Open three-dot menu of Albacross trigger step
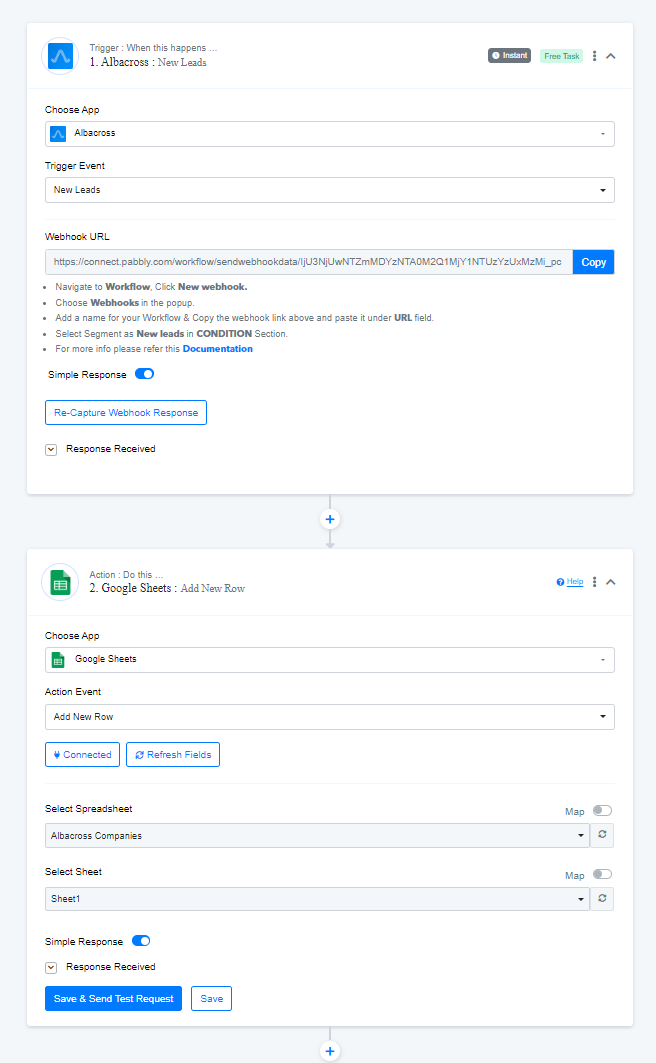This screenshot has width=656, height=1063. pos(594,56)
